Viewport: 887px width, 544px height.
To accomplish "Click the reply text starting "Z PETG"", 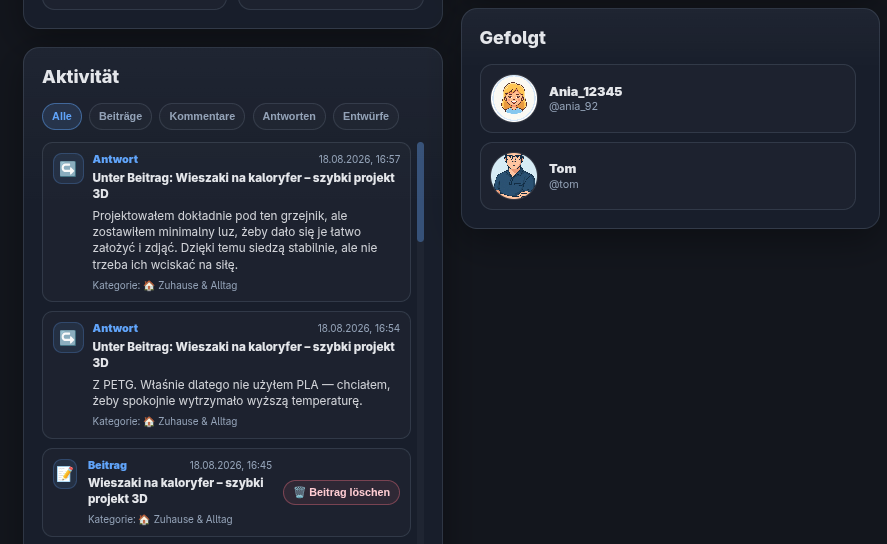I will [x=241, y=393].
